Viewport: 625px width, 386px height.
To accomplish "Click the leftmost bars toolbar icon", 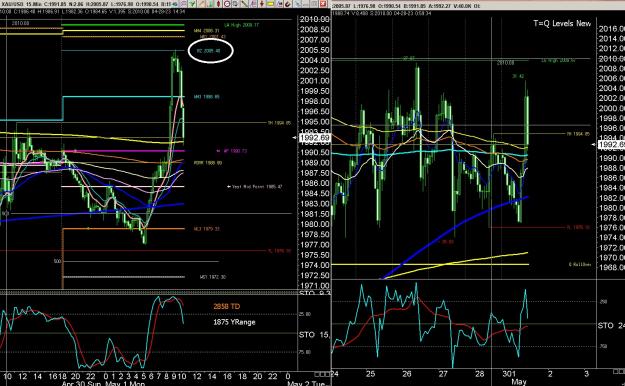I will tap(176, 4).
